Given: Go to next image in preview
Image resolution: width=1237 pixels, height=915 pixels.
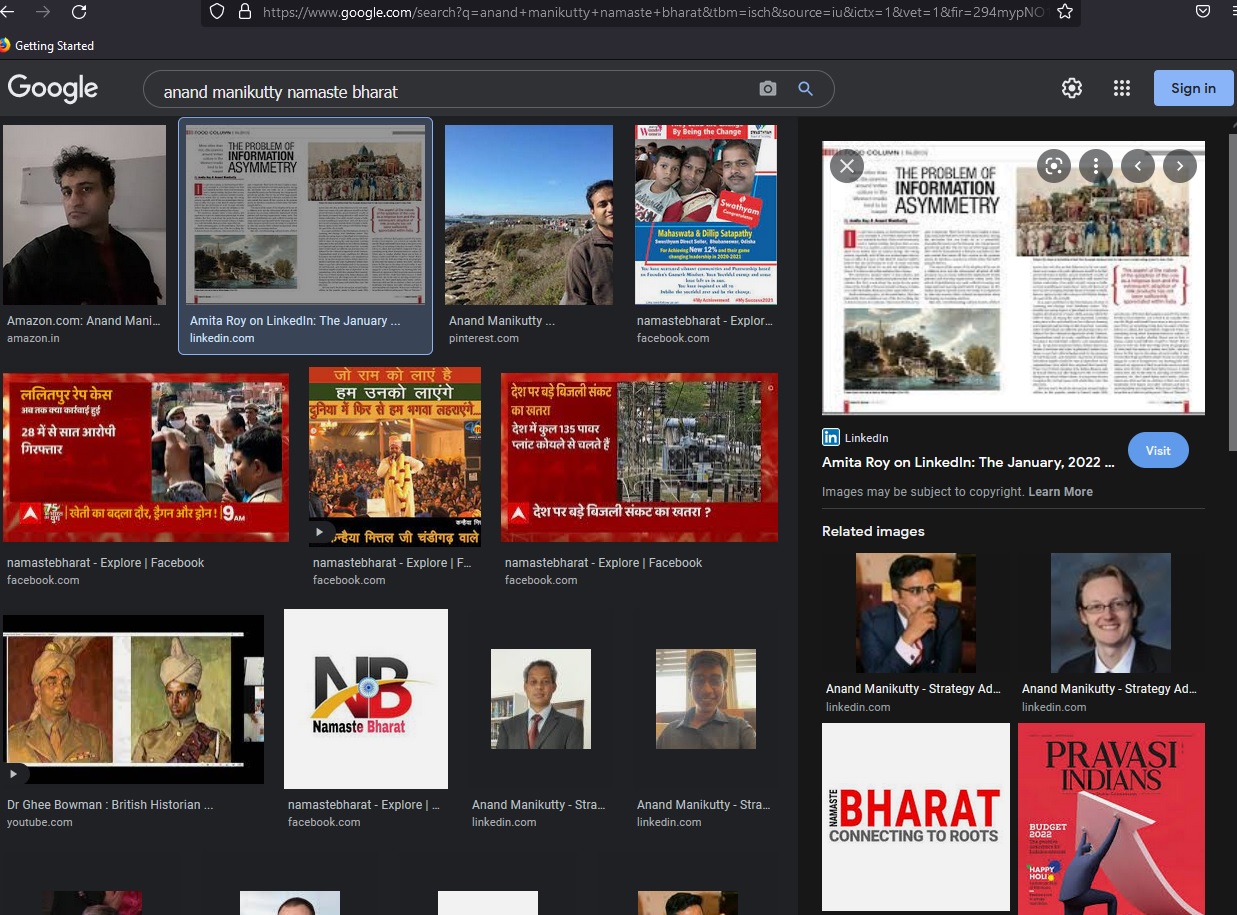Looking at the screenshot, I should click(1180, 166).
